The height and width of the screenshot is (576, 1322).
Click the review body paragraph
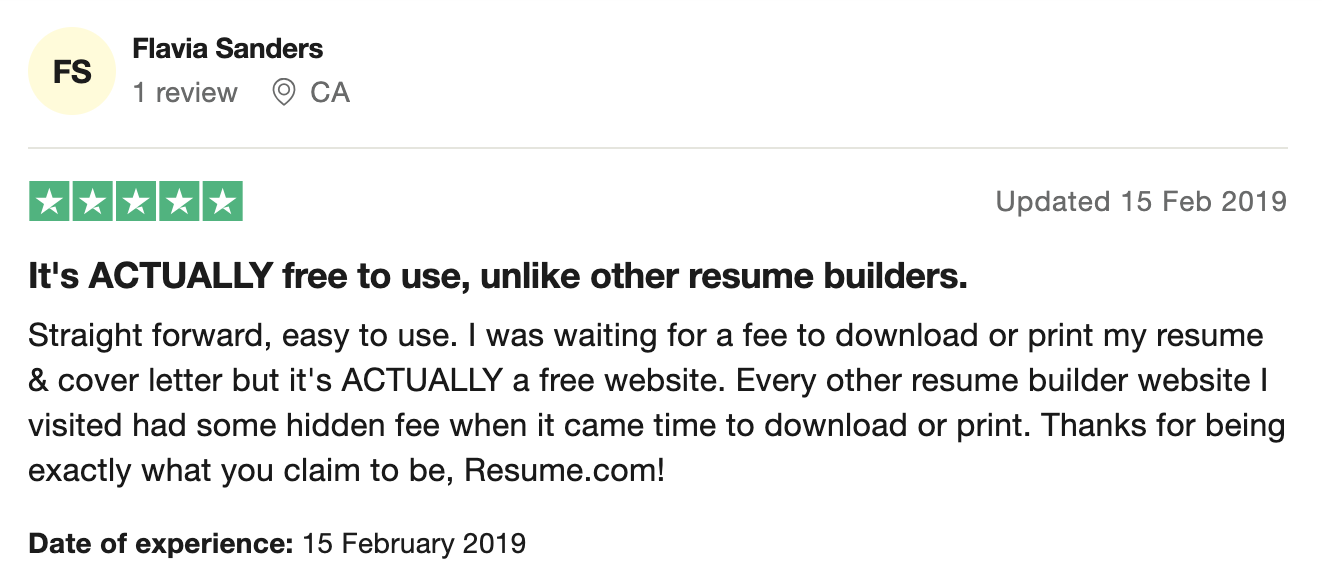click(x=657, y=402)
